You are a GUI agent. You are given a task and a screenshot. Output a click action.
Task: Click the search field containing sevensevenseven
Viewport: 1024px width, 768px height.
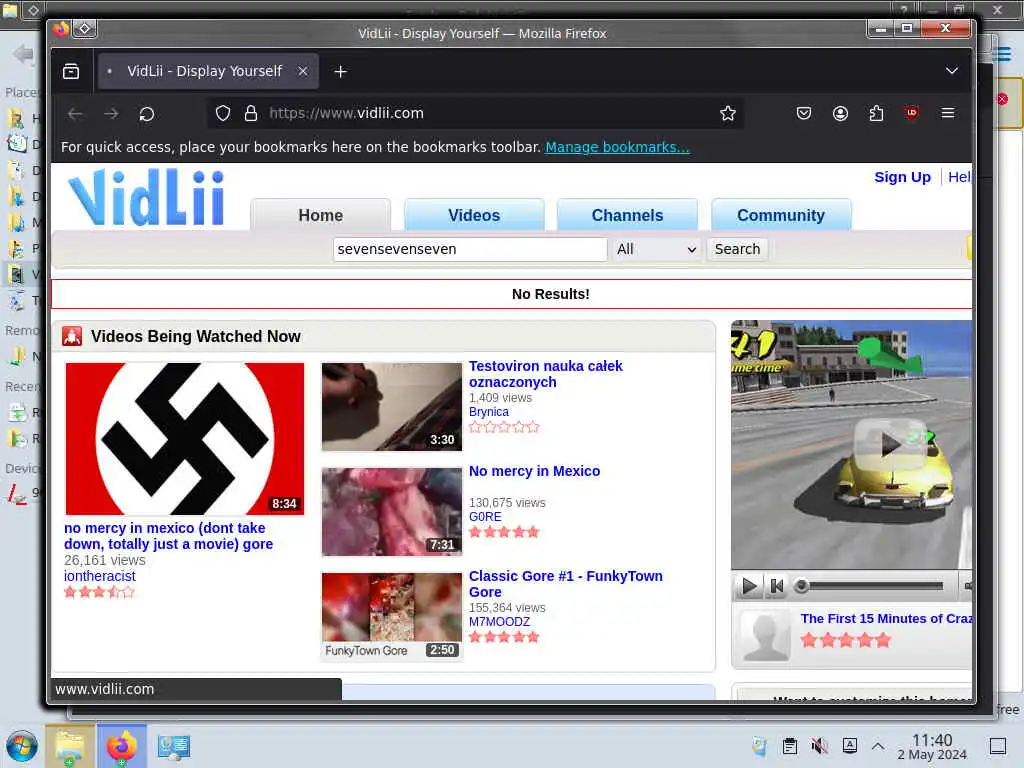[x=470, y=249]
